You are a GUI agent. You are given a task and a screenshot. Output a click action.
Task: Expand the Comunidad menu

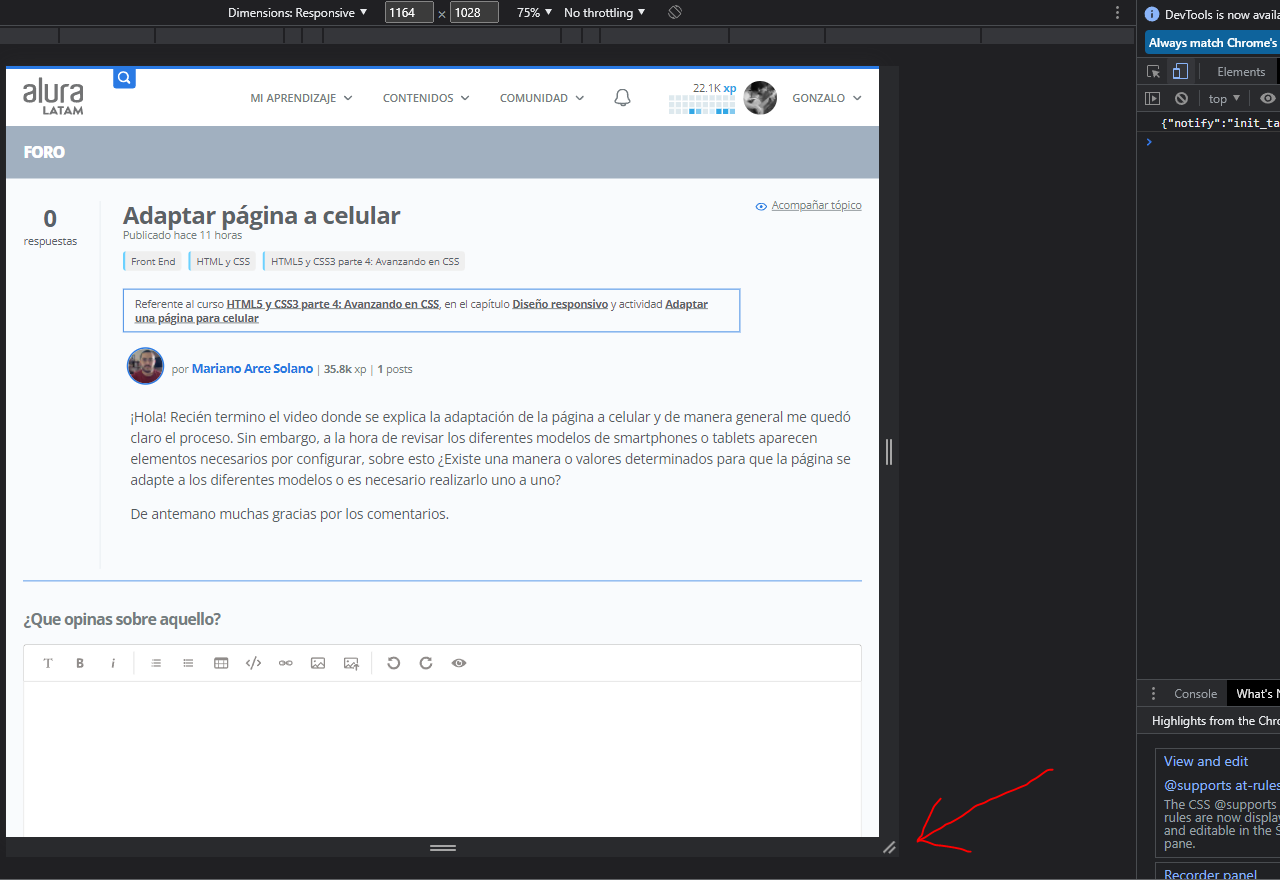tap(542, 98)
